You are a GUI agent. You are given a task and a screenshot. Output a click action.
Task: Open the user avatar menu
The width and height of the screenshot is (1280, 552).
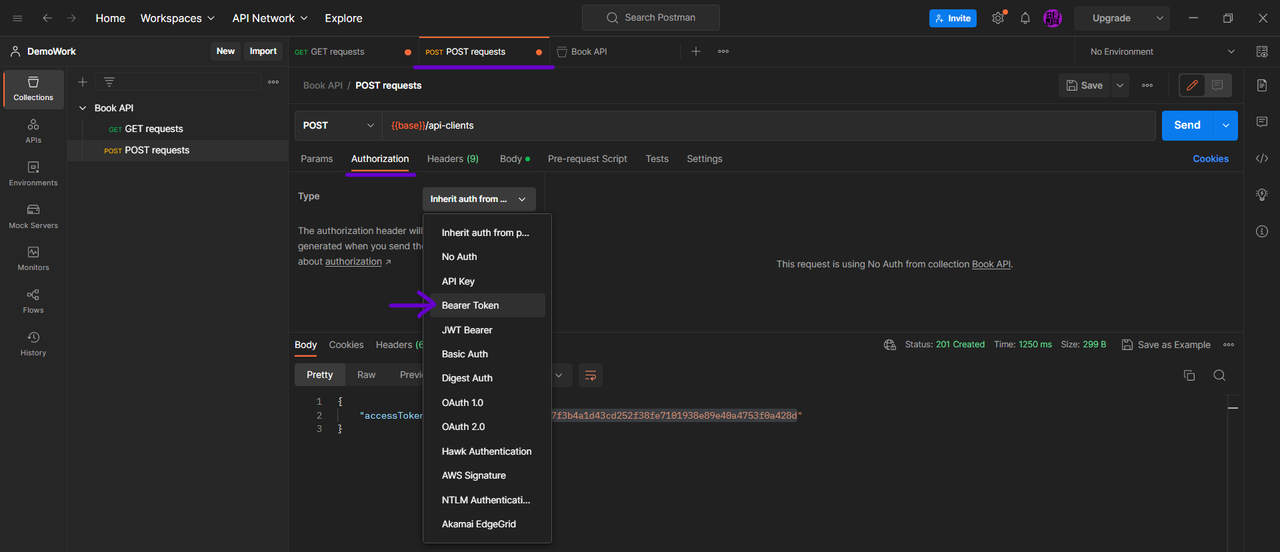(x=1052, y=18)
